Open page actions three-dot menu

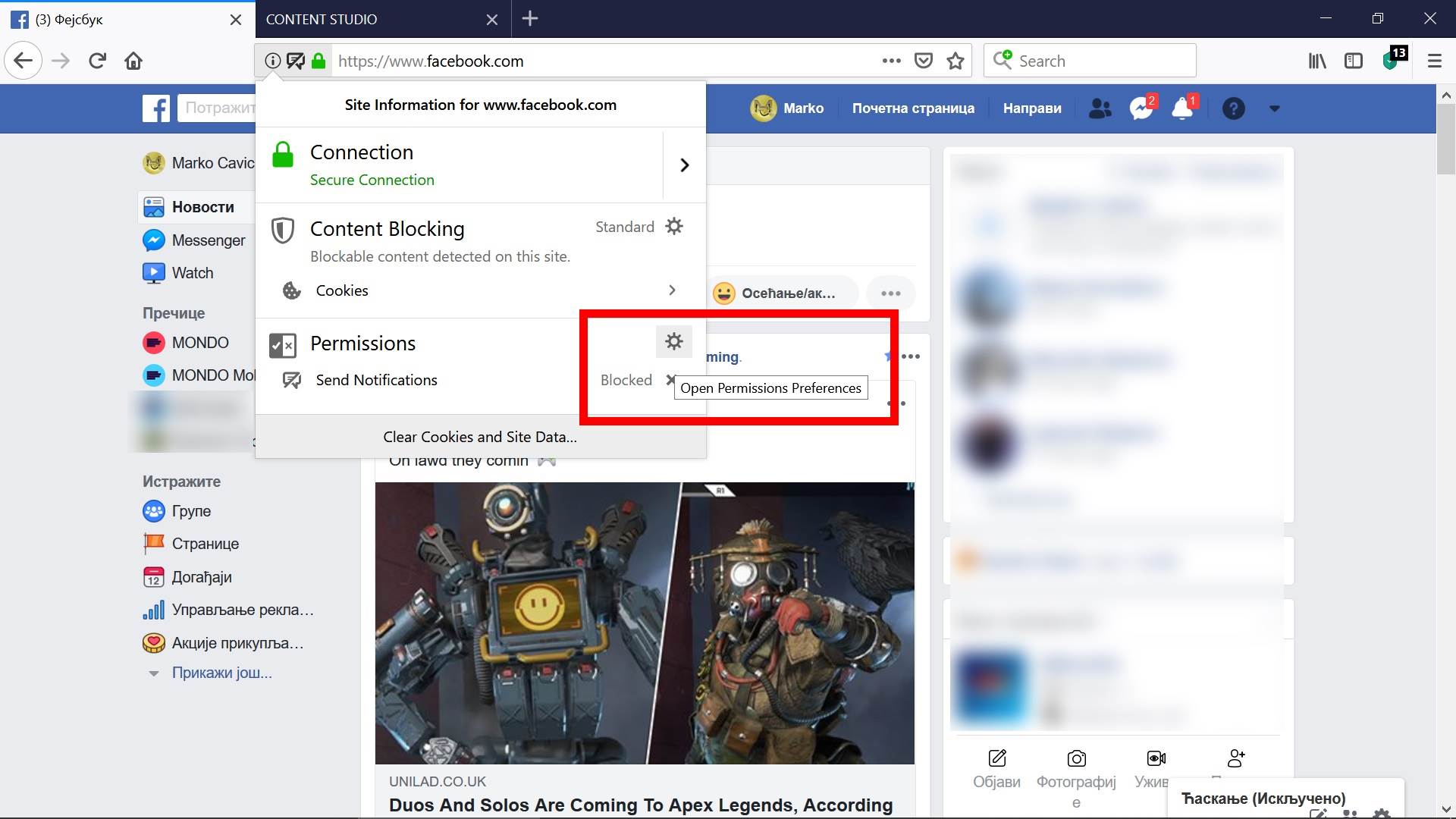[891, 61]
